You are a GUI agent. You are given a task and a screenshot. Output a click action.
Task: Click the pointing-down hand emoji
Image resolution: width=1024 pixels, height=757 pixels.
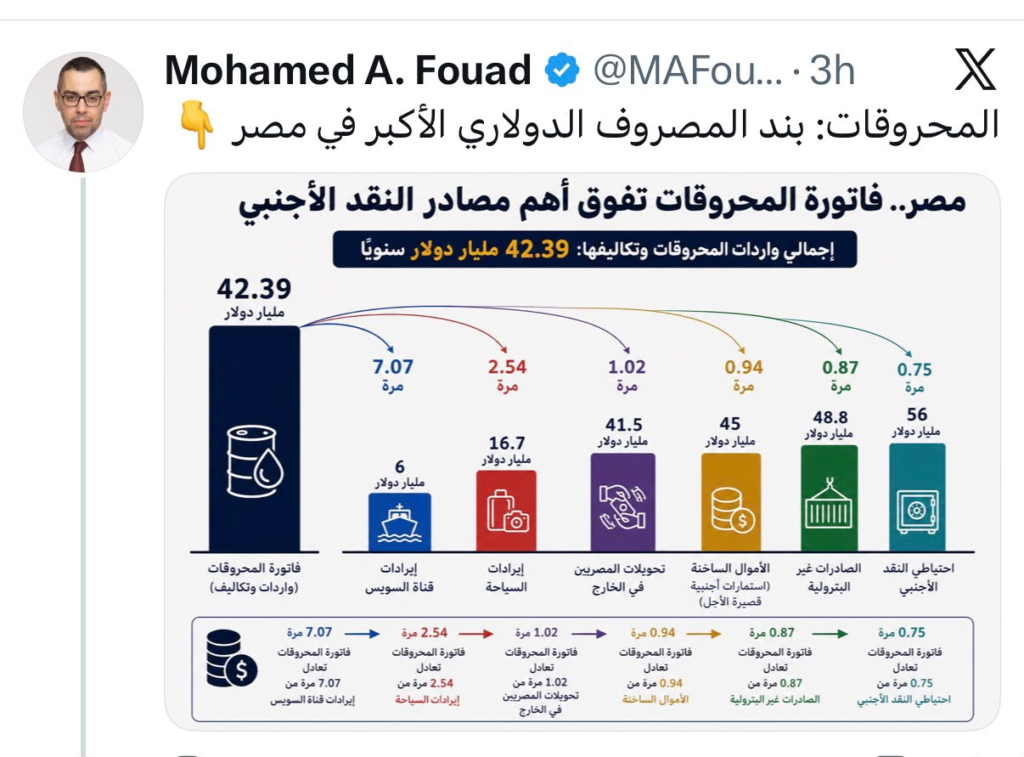[x=197, y=125]
